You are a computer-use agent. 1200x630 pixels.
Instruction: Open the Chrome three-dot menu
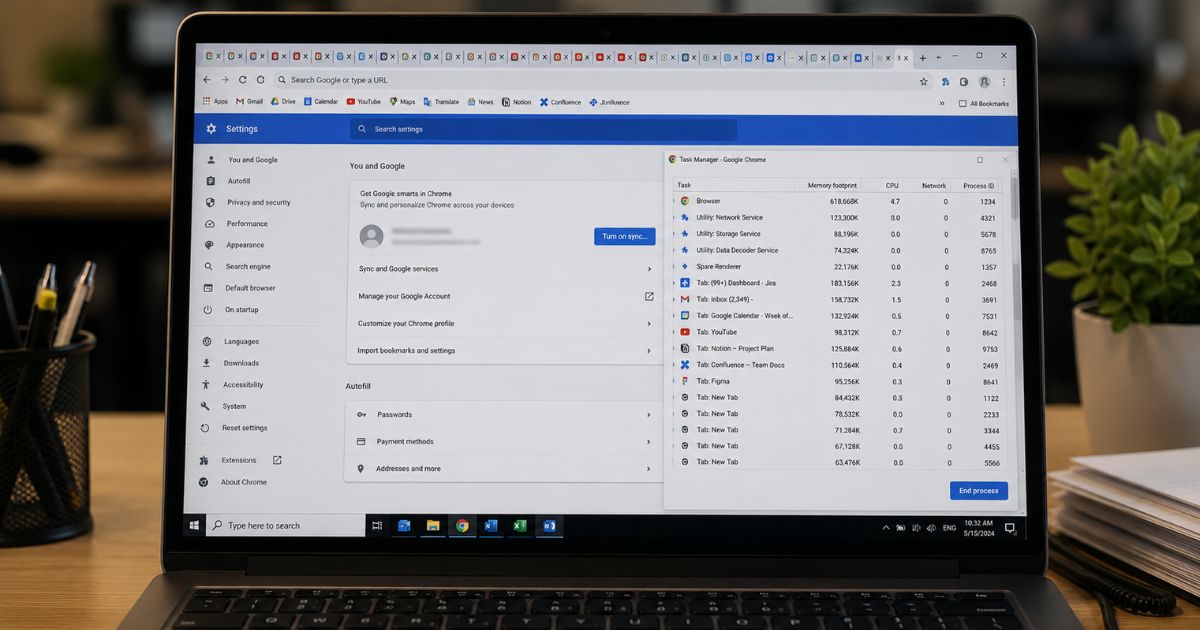1004,81
